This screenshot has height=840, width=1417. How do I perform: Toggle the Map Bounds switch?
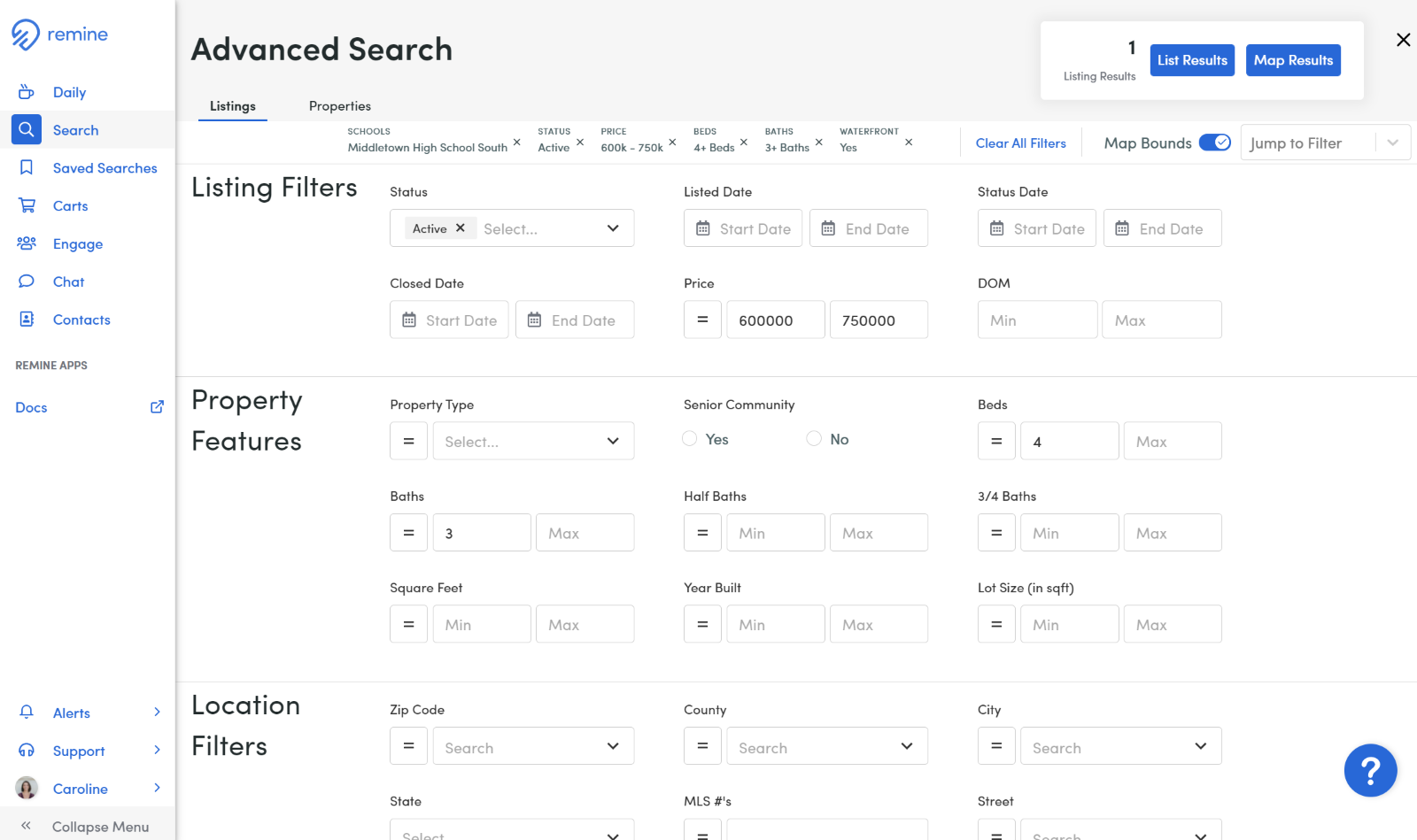[x=1214, y=143]
